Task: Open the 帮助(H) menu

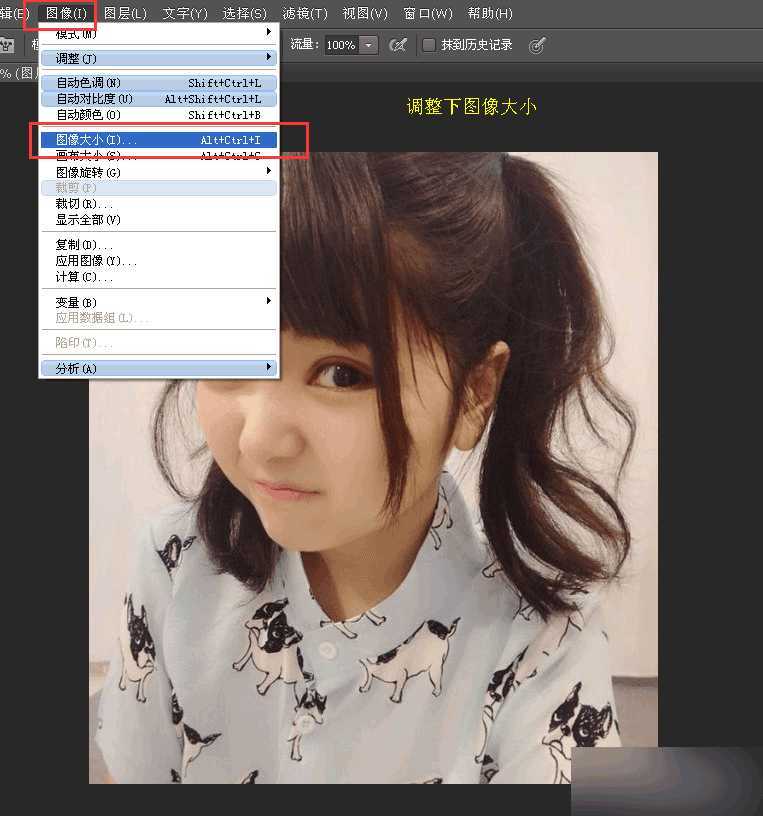Action: (x=490, y=13)
